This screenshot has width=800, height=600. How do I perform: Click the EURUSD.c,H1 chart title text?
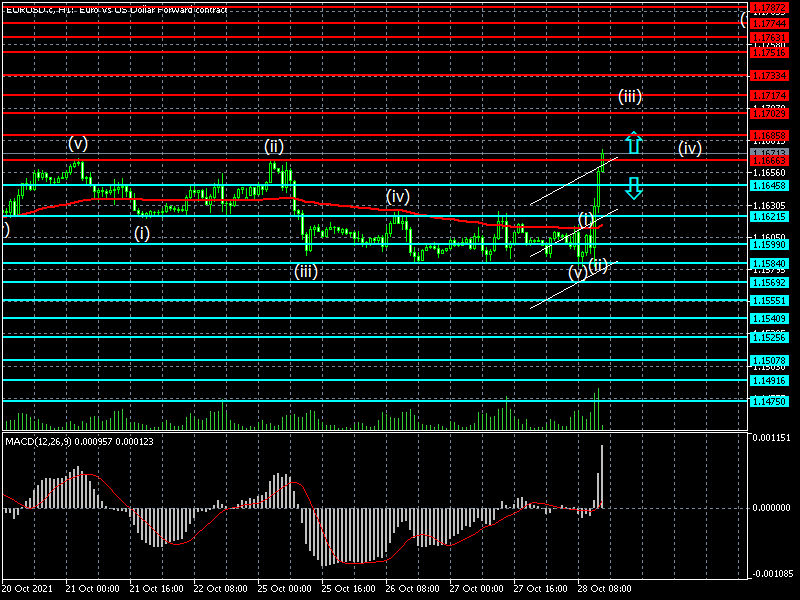[x=115, y=9]
